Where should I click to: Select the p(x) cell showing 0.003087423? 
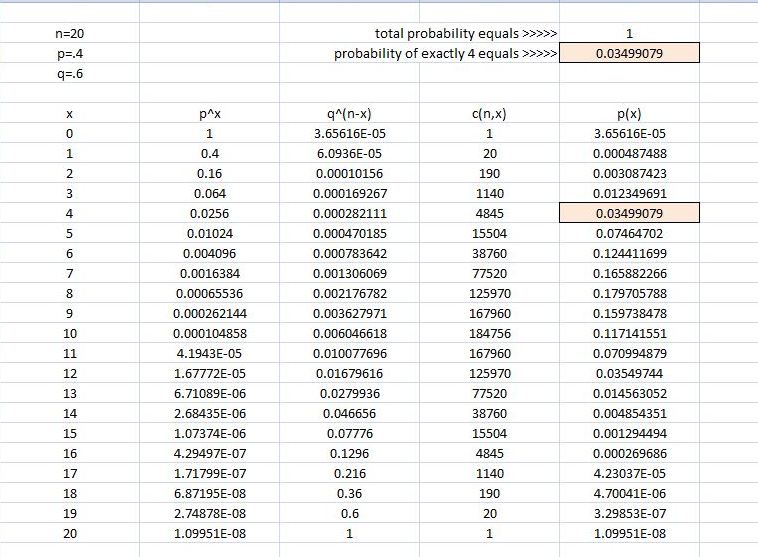[x=629, y=173]
